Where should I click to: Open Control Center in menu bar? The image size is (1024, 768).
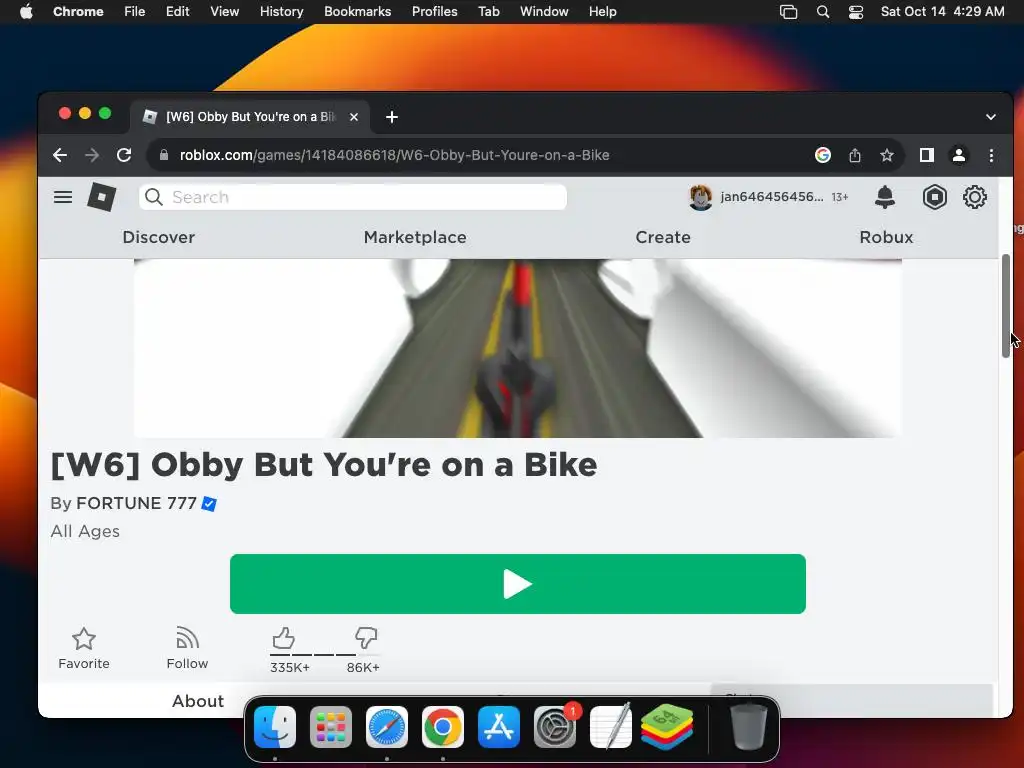point(856,12)
